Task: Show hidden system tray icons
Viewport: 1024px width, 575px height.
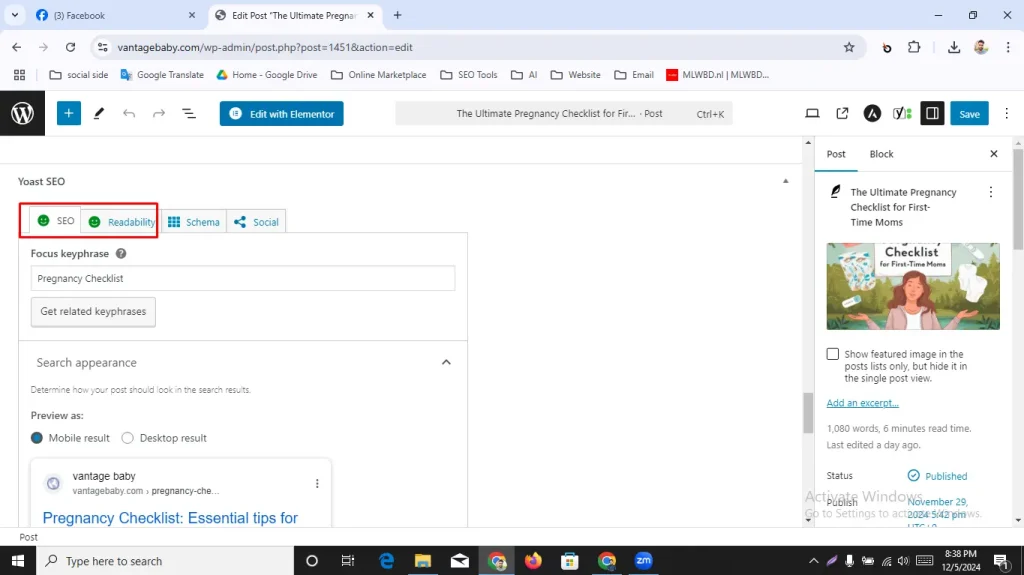Action: pos(813,561)
